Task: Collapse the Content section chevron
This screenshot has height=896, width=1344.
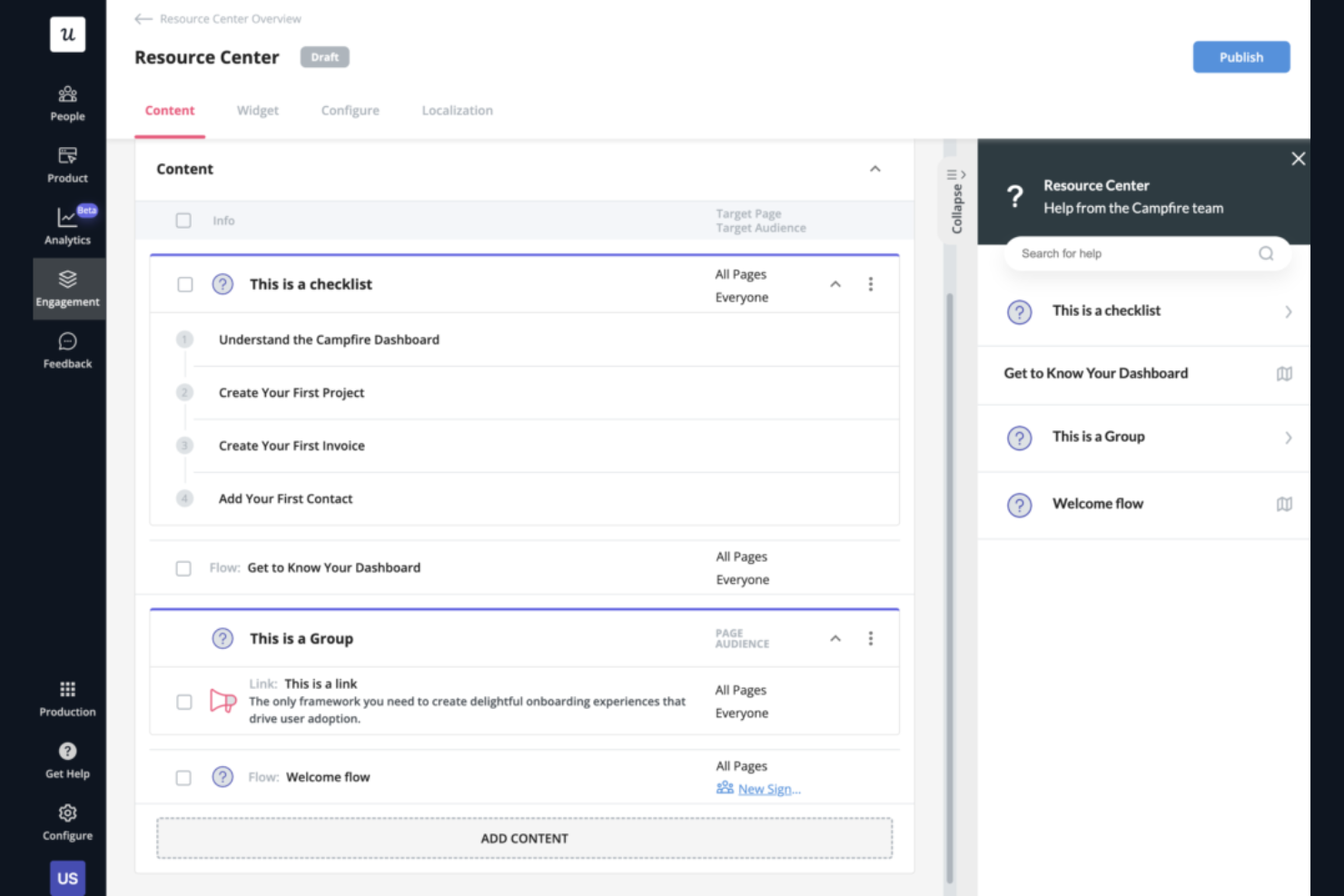Action: click(x=875, y=169)
